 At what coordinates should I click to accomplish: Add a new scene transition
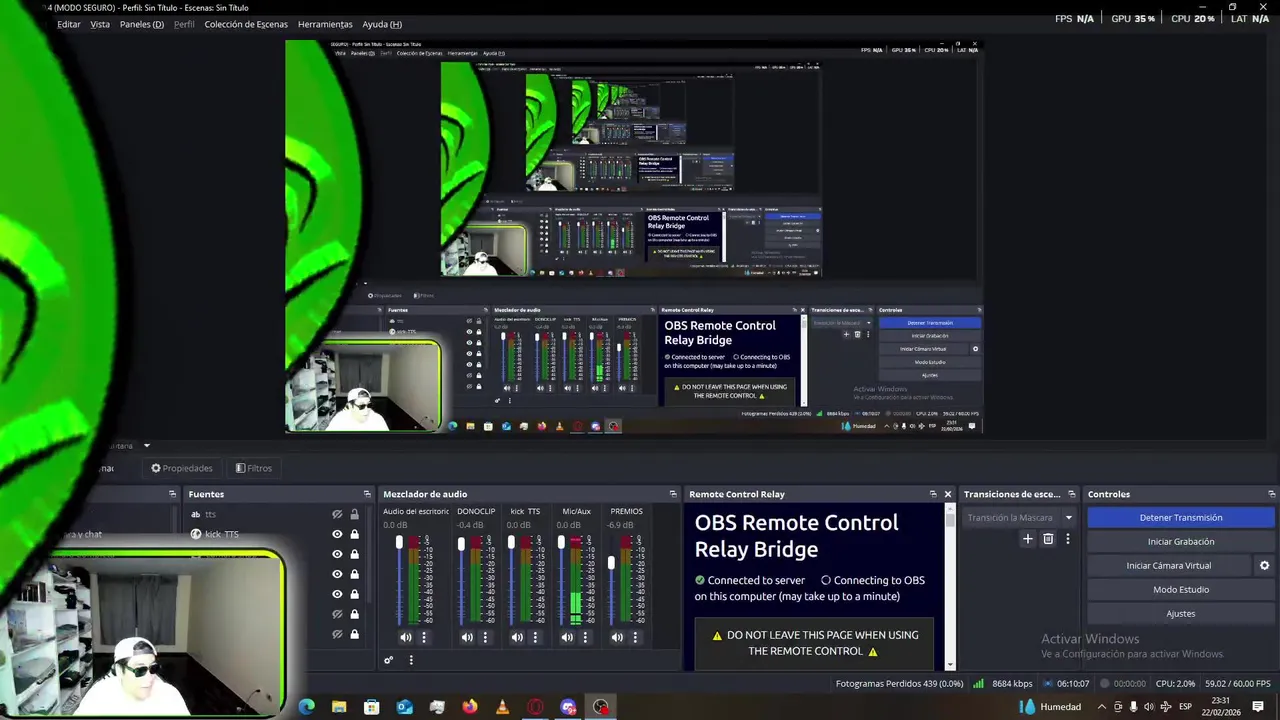coord(1027,539)
